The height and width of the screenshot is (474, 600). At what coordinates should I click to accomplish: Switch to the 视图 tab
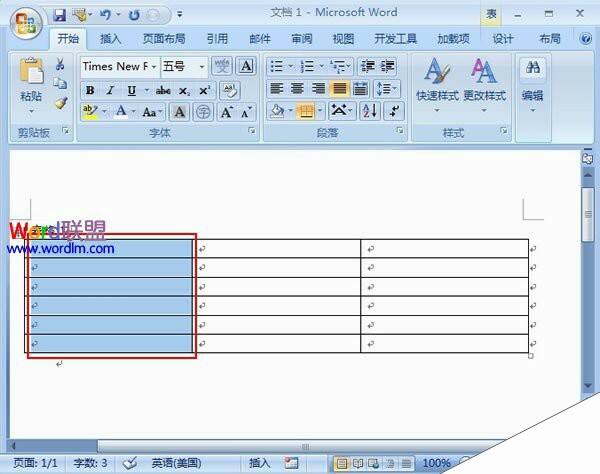tap(343, 39)
